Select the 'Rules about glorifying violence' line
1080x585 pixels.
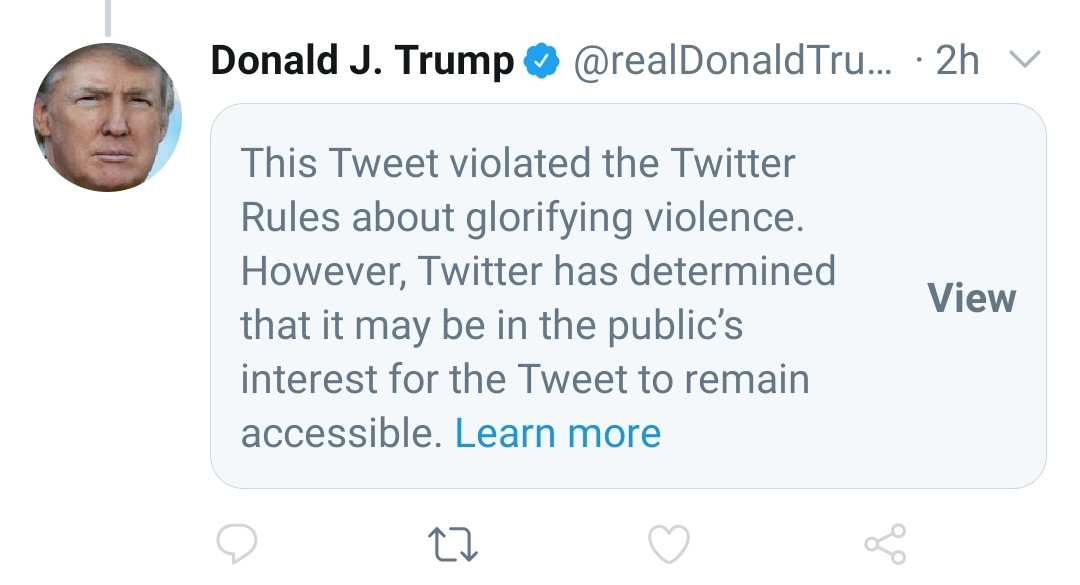(x=522, y=218)
